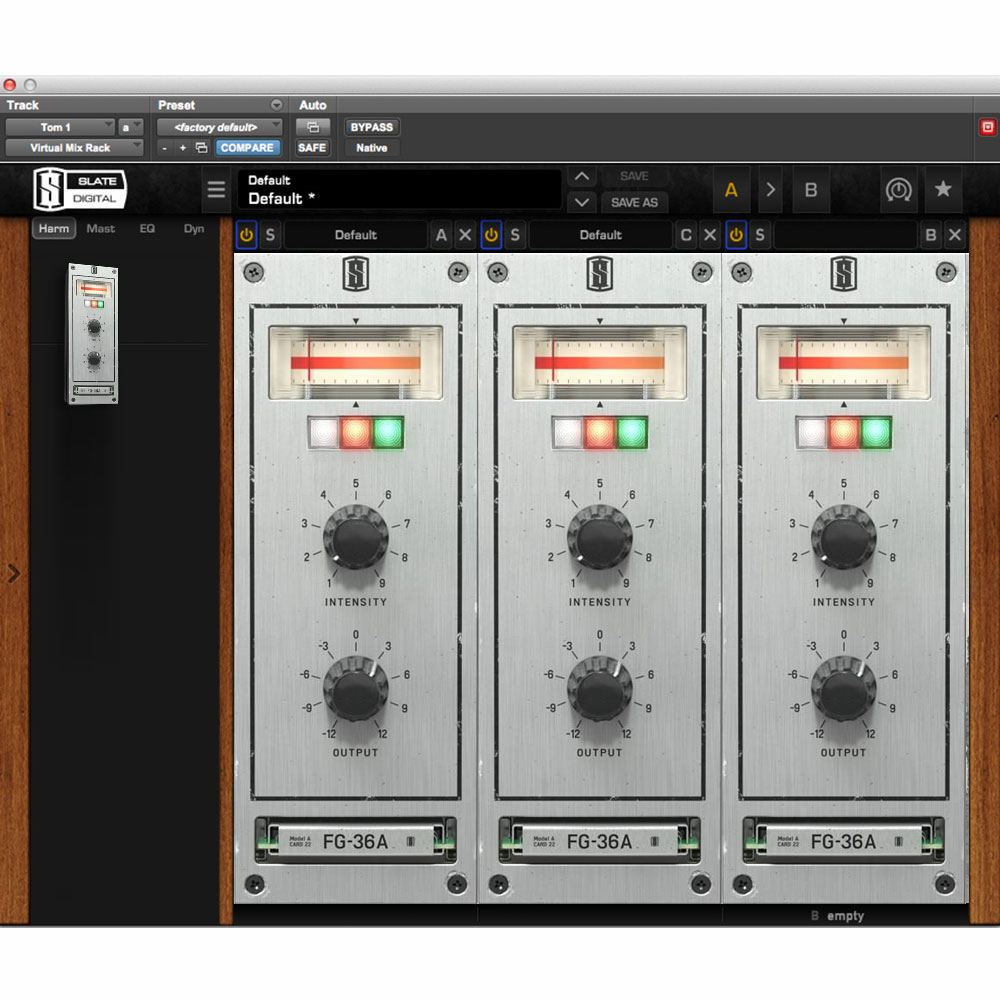1000x1000 pixels.
Task: Remove the first FG-36A module with X
Action: 465,235
